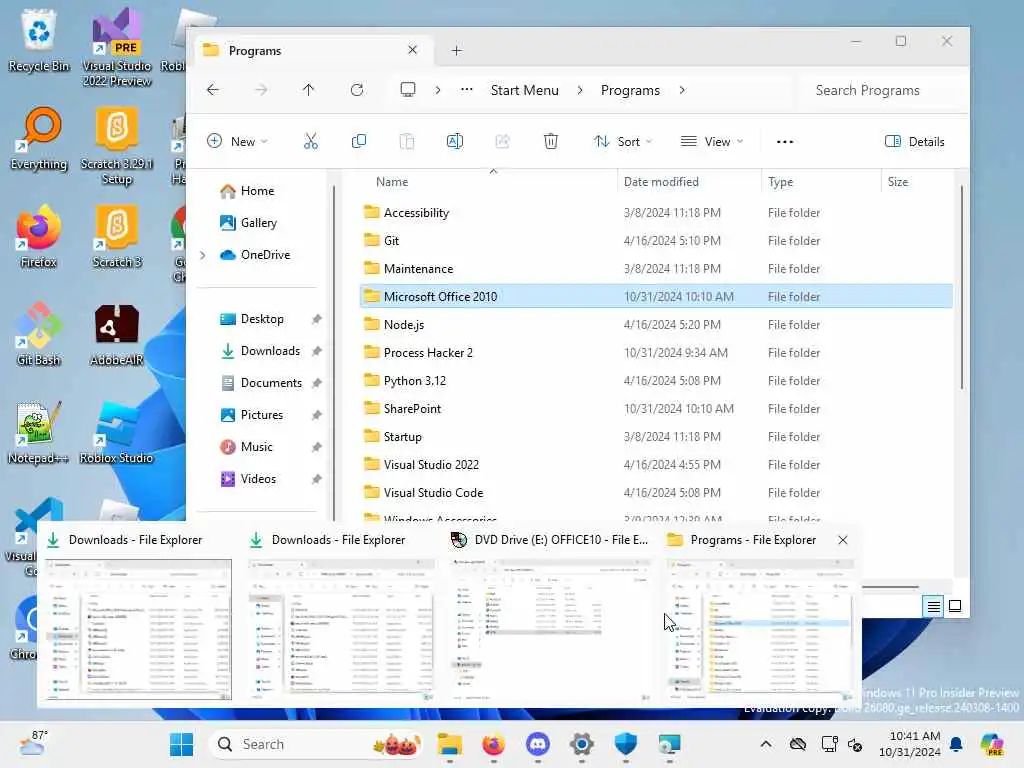Click the Firefox taskbar icon
This screenshot has width=1024, height=768.
click(x=493, y=744)
